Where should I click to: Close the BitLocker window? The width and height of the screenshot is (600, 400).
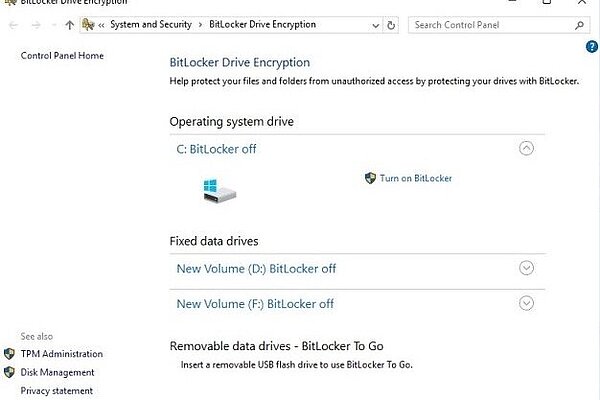[582, 2]
